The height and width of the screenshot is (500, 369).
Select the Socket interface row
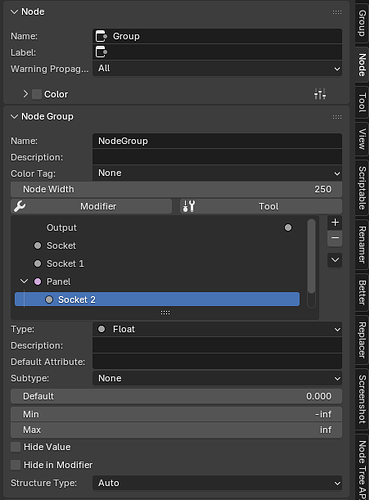pos(157,246)
